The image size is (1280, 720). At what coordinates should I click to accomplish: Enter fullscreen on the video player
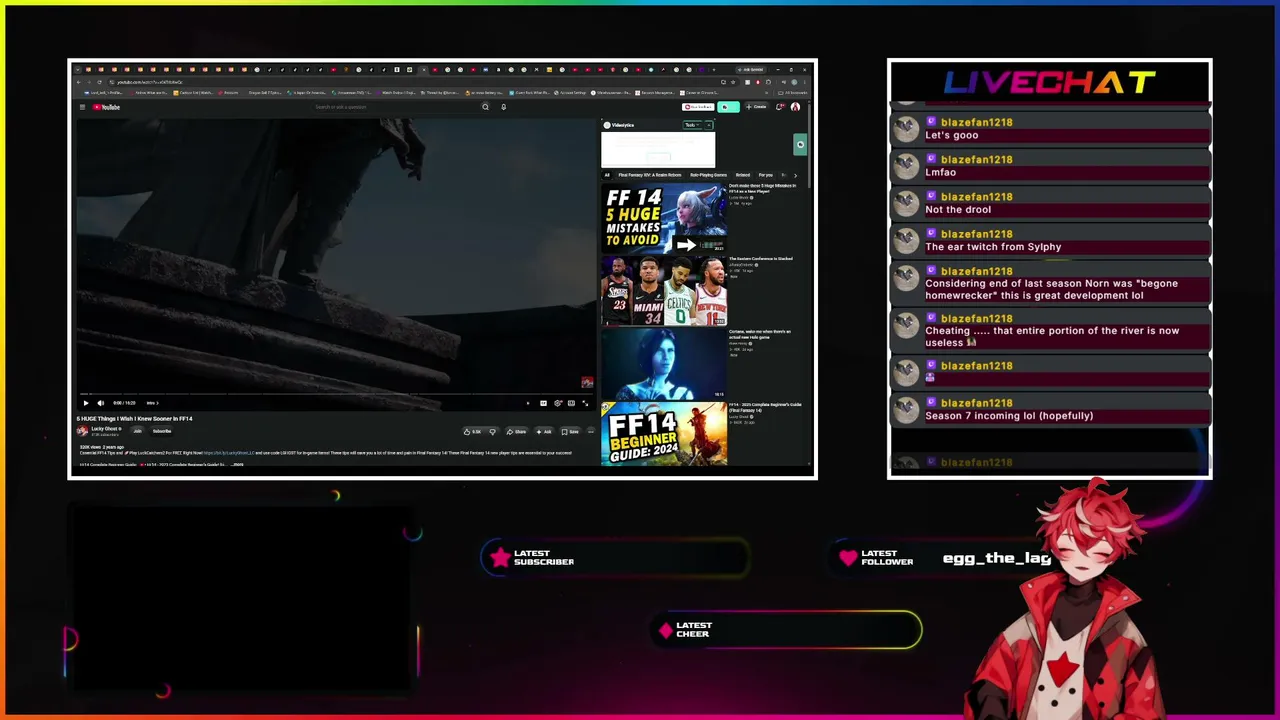(x=585, y=403)
